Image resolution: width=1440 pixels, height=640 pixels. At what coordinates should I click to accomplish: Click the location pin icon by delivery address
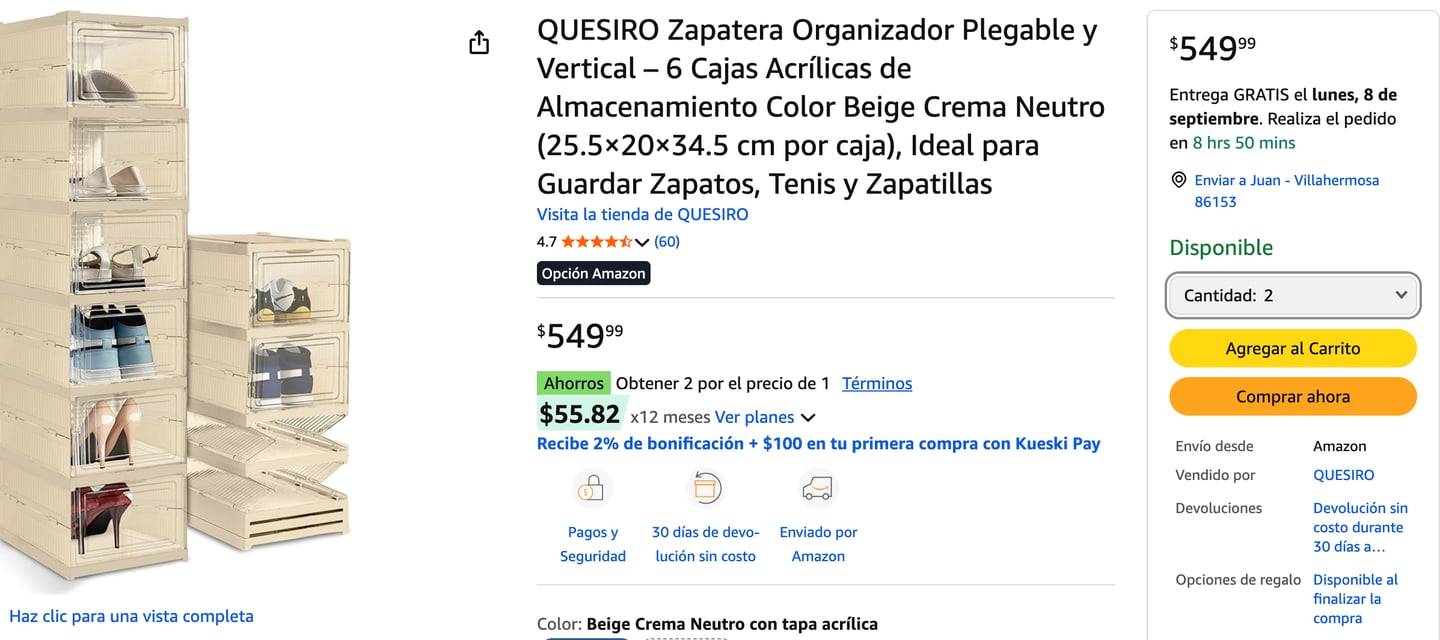tap(1178, 181)
